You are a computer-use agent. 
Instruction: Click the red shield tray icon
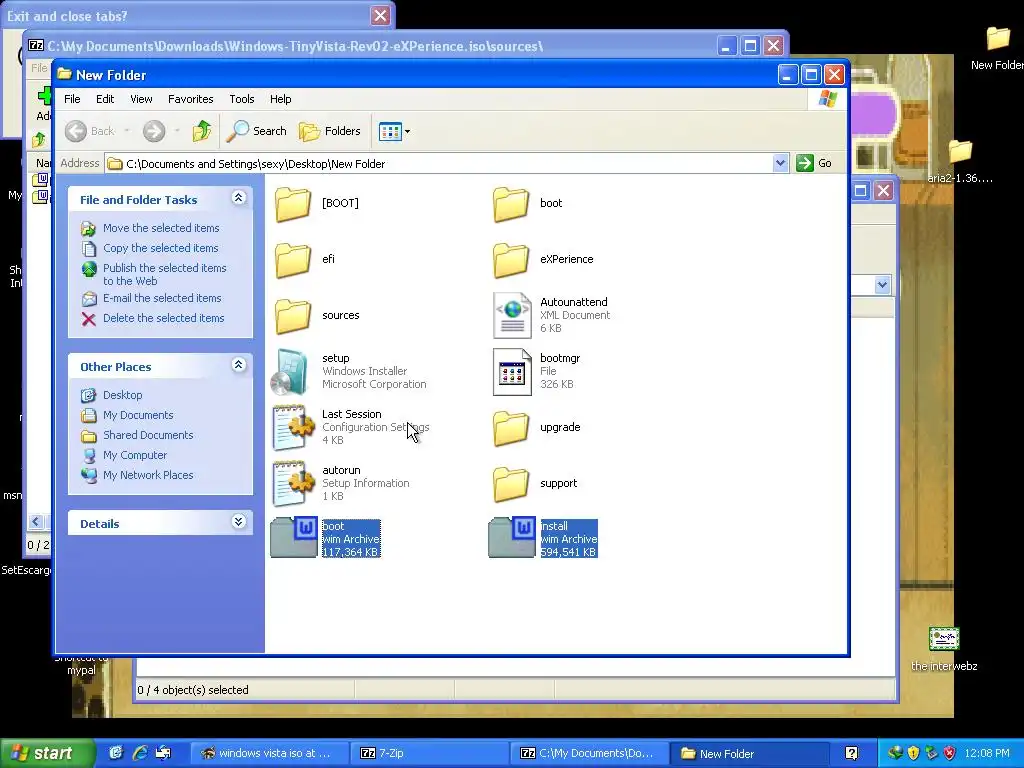coord(949,753)
